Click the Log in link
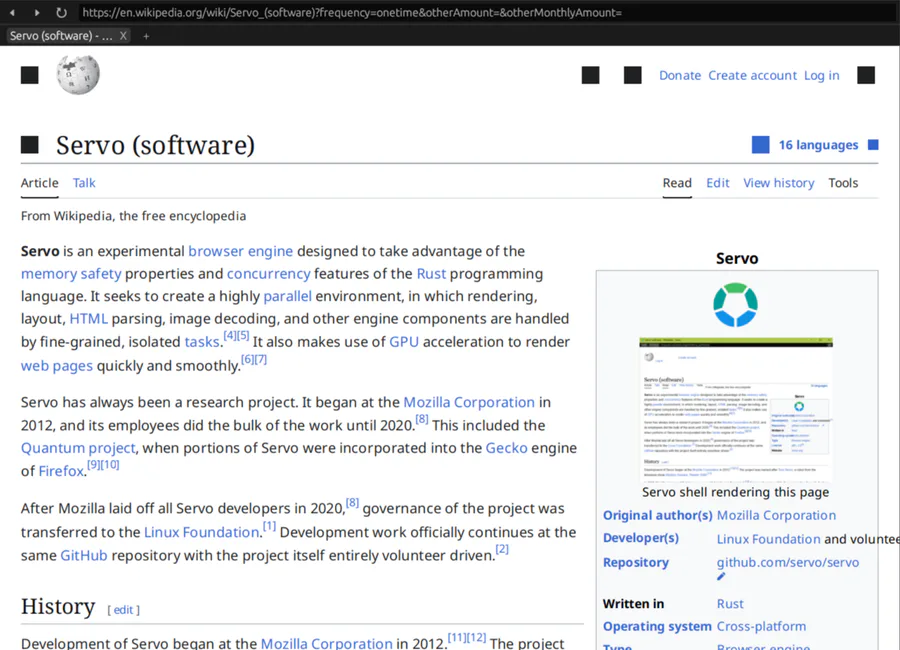This screenshot has height=650, width=900. (821, 75)
